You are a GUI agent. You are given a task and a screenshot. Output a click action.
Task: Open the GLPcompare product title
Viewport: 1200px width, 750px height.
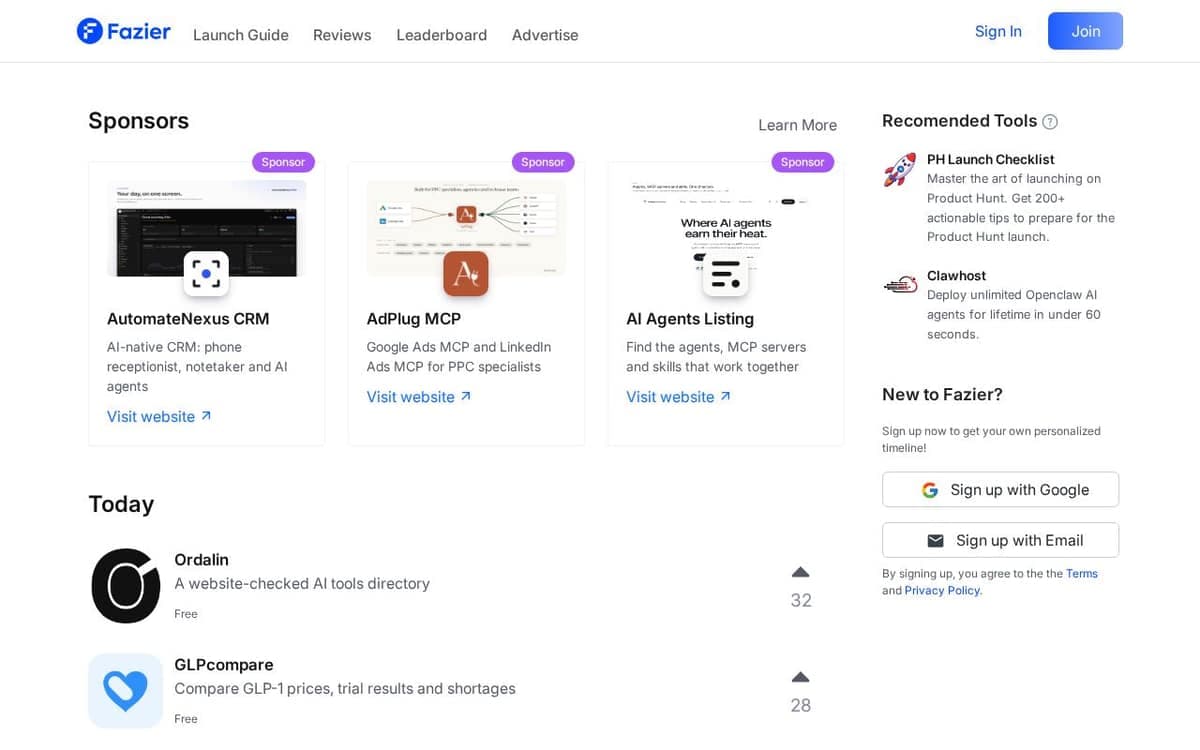(x=224, y=665)
